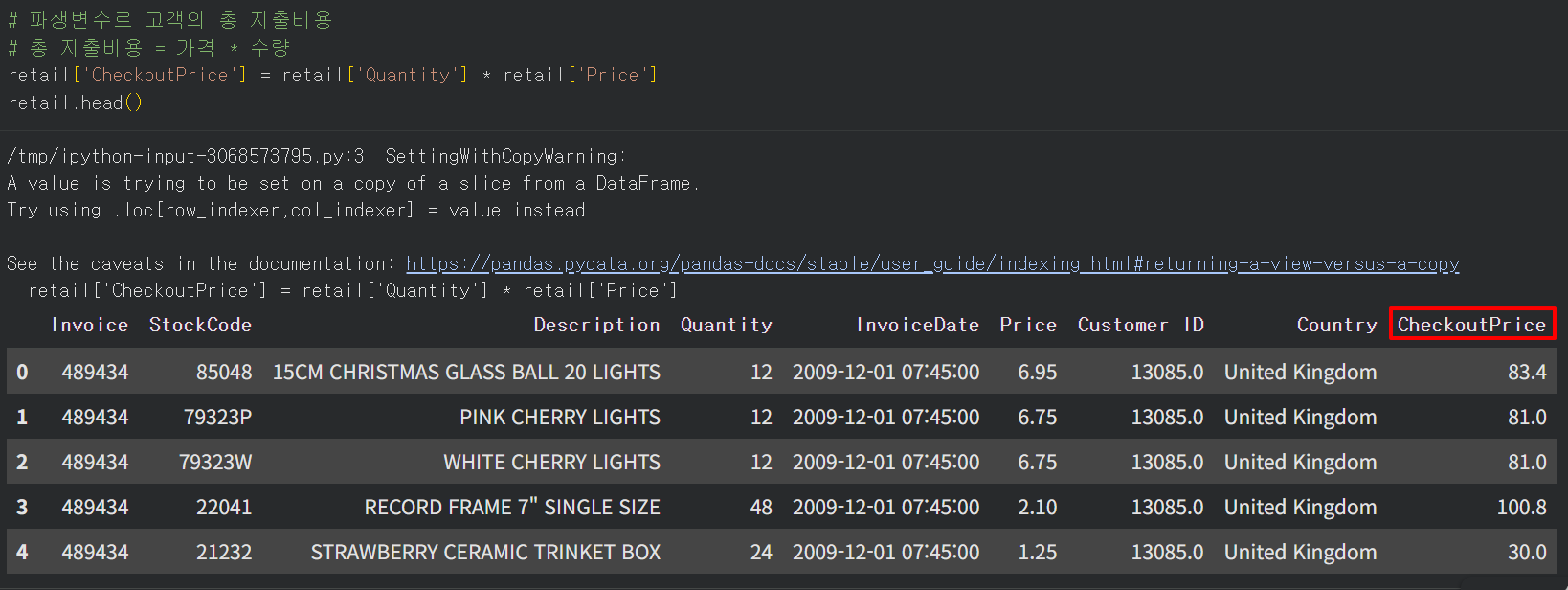Select cell '15CM CHRISTMAS GLASS BALL 20 LIGHTS'
1568x590 pixels.
point(466,372)
